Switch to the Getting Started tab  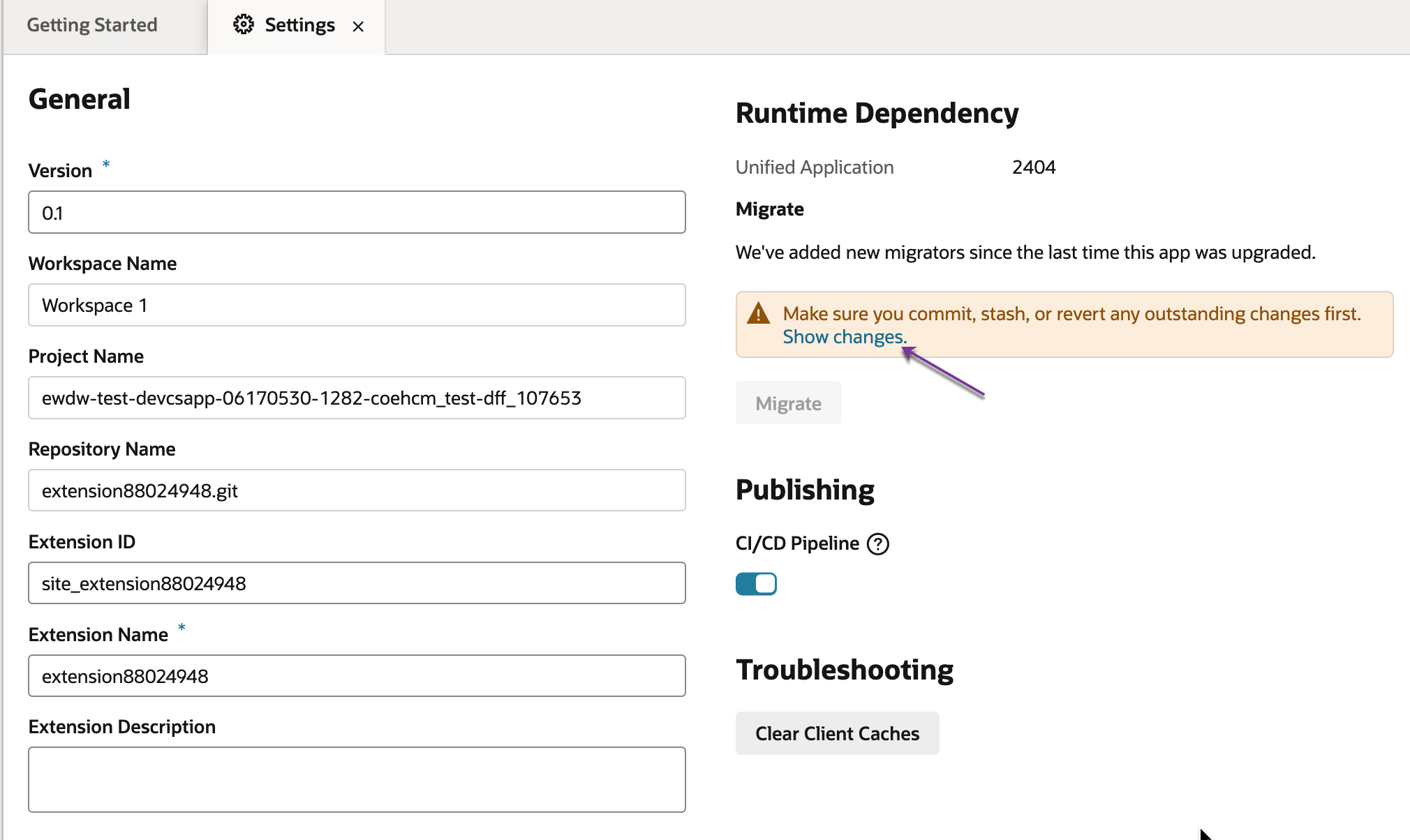92,25
